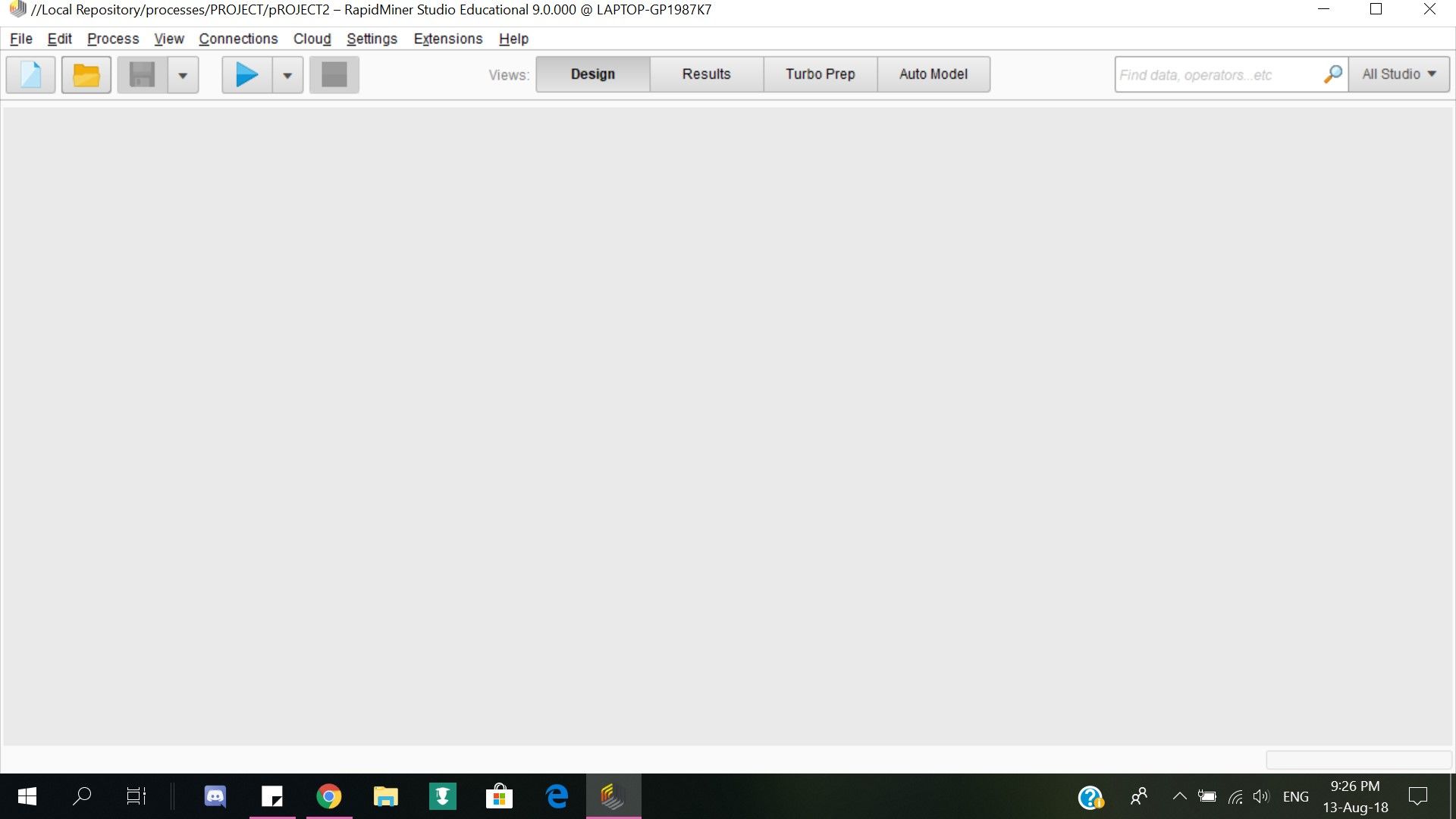Open the Connections menu
The image size is (1456, 819).
[x=238, y=39]
